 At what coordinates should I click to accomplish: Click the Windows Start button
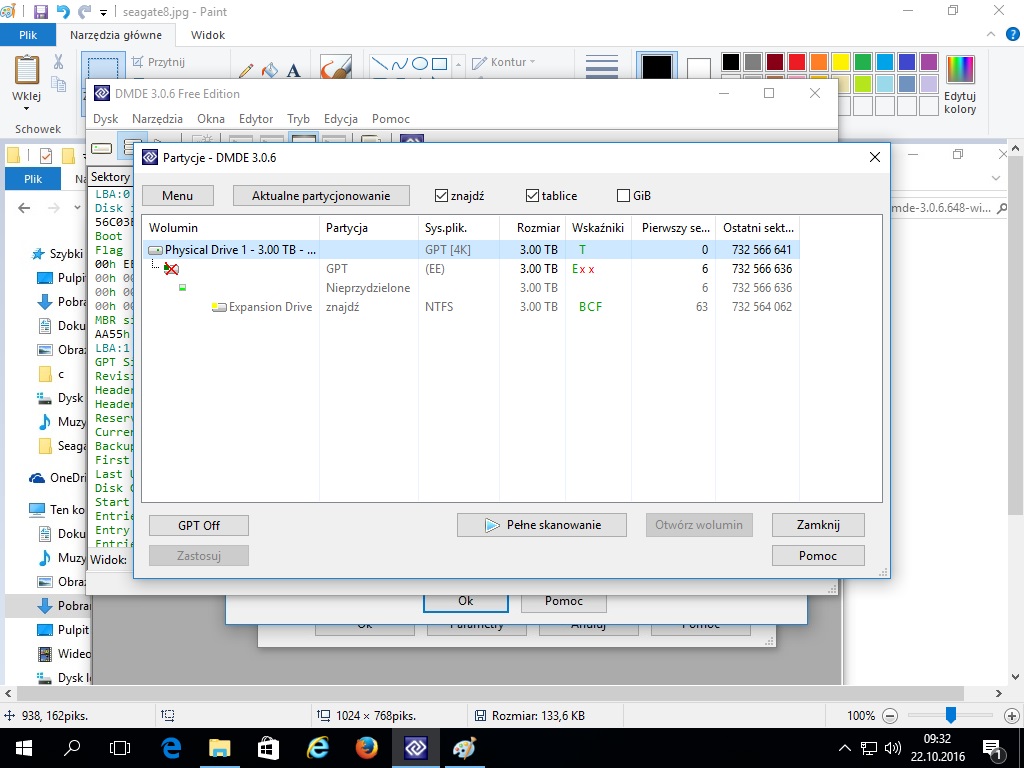pos(24,748)
